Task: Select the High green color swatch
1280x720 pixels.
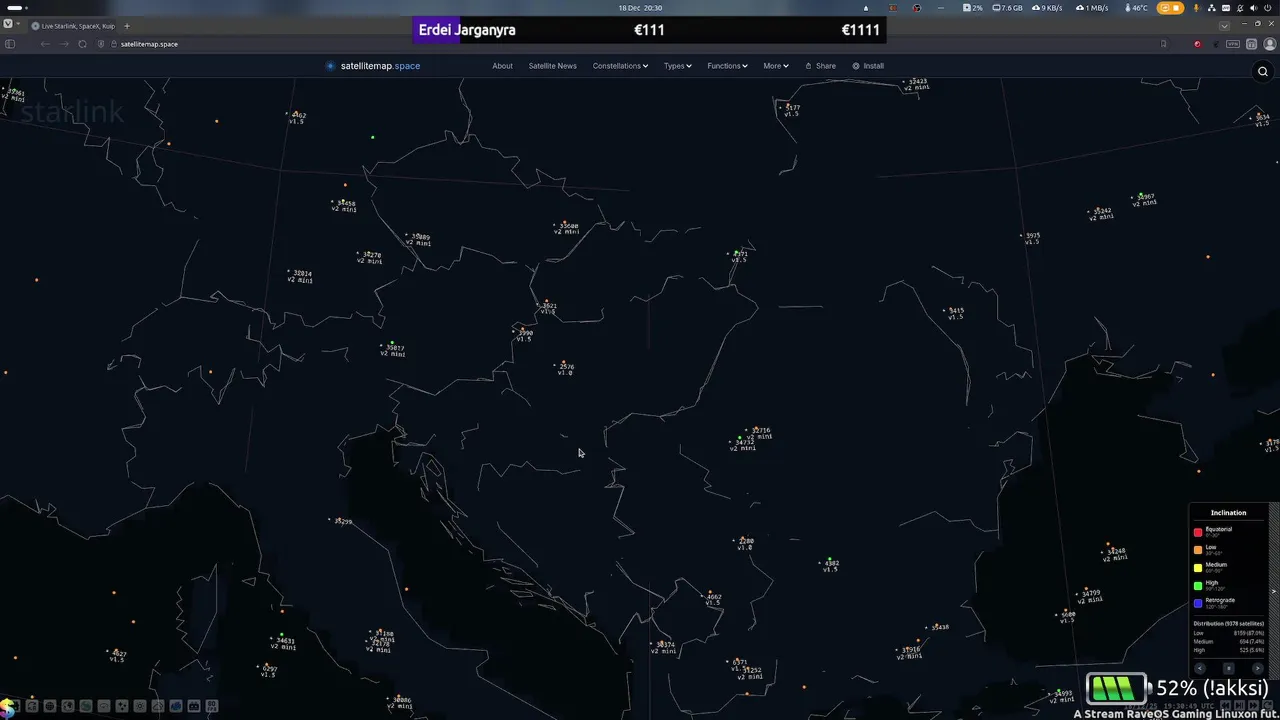Action: (1198, 586)
